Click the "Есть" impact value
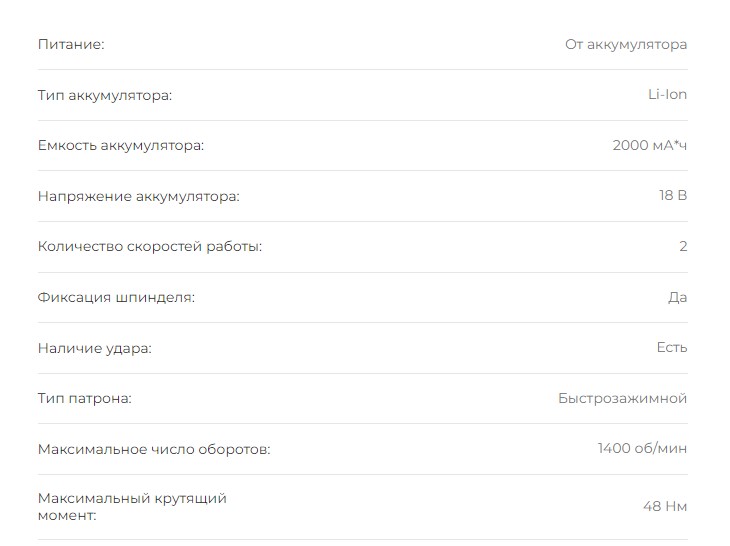Screen dimensions: 730x546 [x=672, y=348]
